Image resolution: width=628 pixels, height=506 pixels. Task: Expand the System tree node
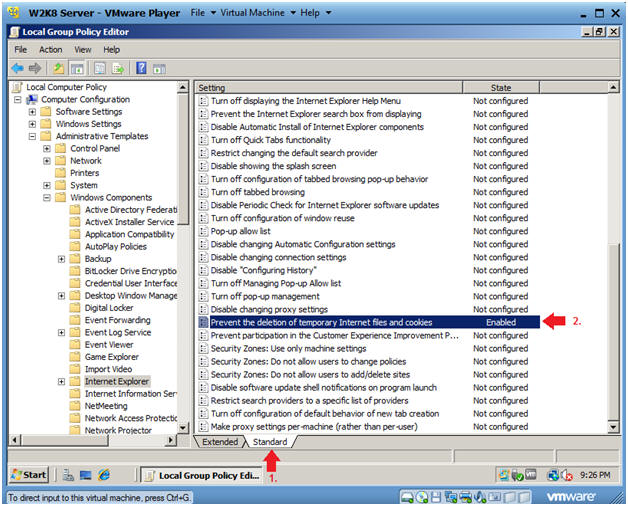(47, 185)
